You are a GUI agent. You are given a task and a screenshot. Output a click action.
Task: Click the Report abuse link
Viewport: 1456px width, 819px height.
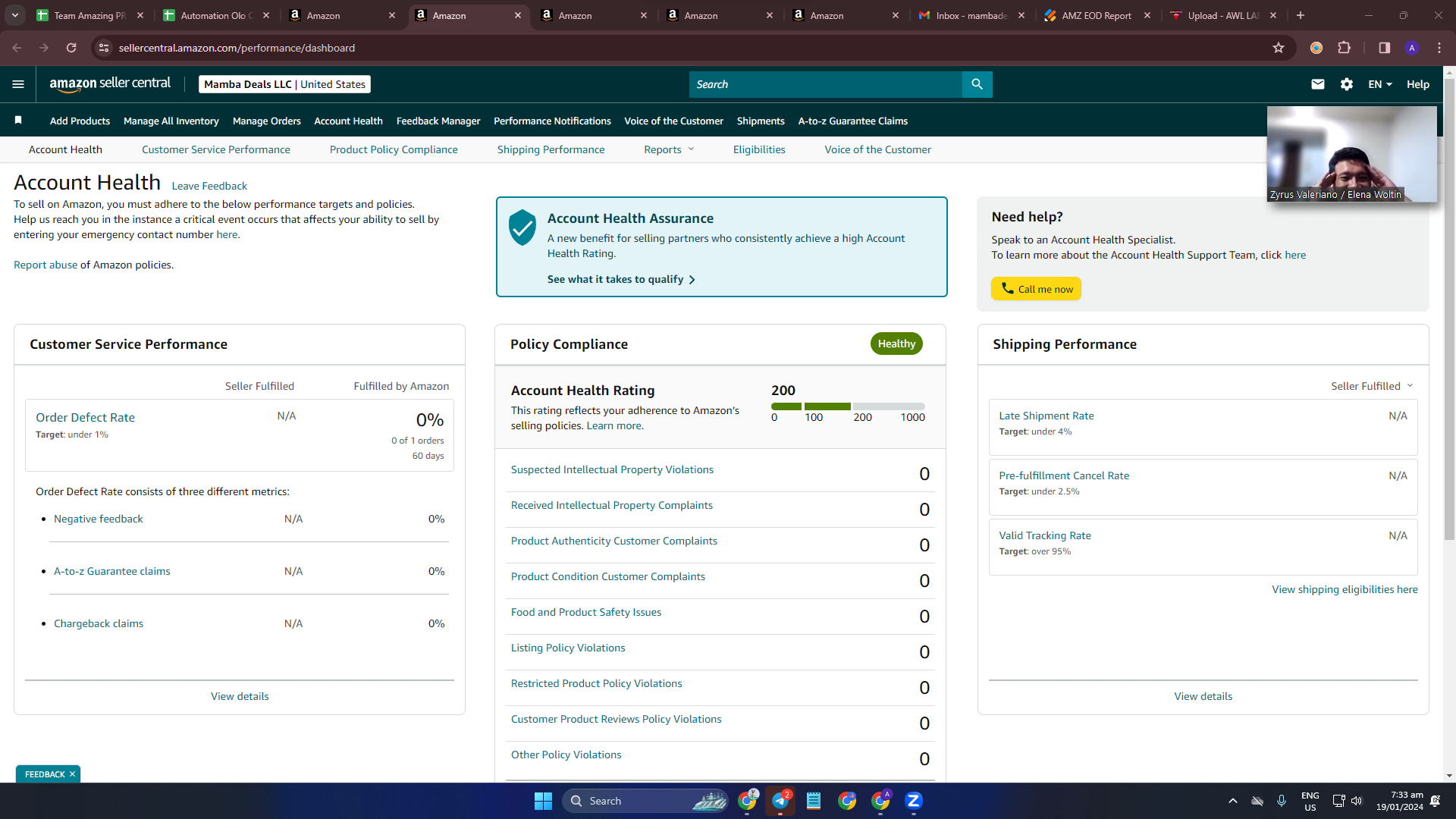click(45, 265)
